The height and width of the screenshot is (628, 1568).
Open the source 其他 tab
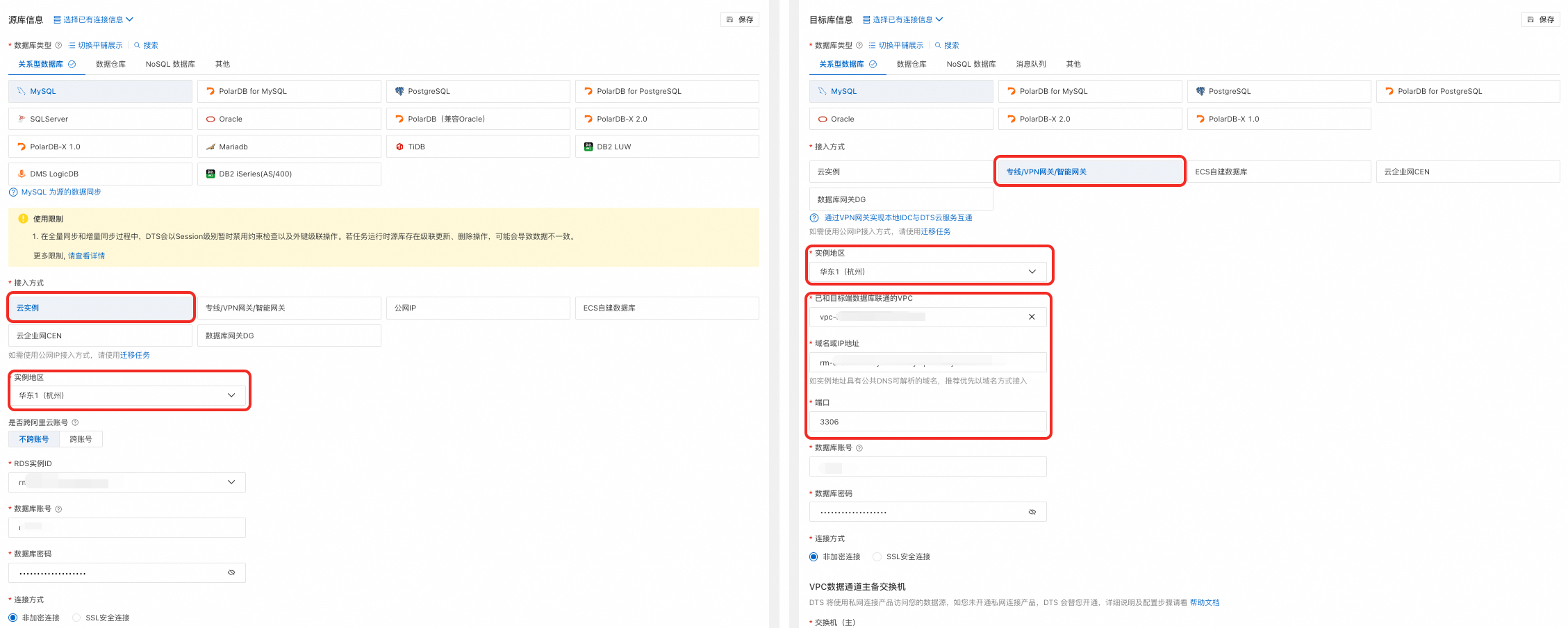coord(222,64)
